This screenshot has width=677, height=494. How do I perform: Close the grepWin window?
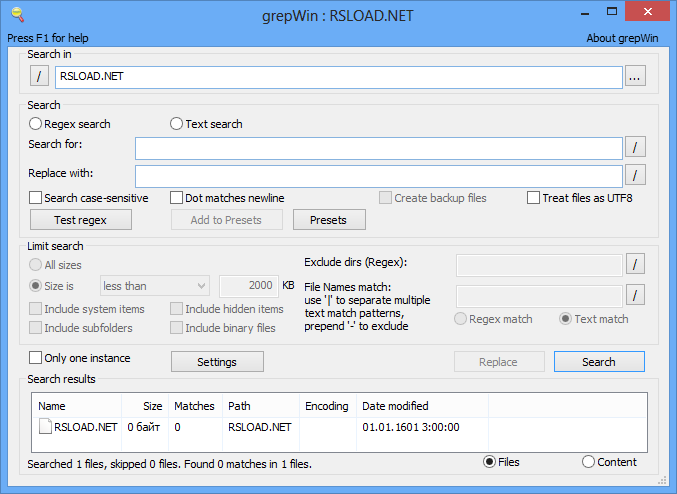[648, 12]
